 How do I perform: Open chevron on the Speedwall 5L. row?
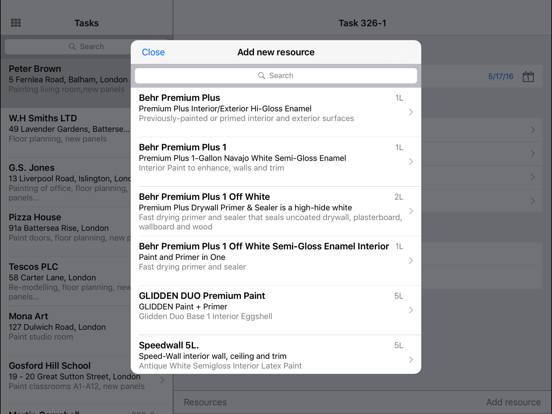pyautogui.click(x=410, y=359)
